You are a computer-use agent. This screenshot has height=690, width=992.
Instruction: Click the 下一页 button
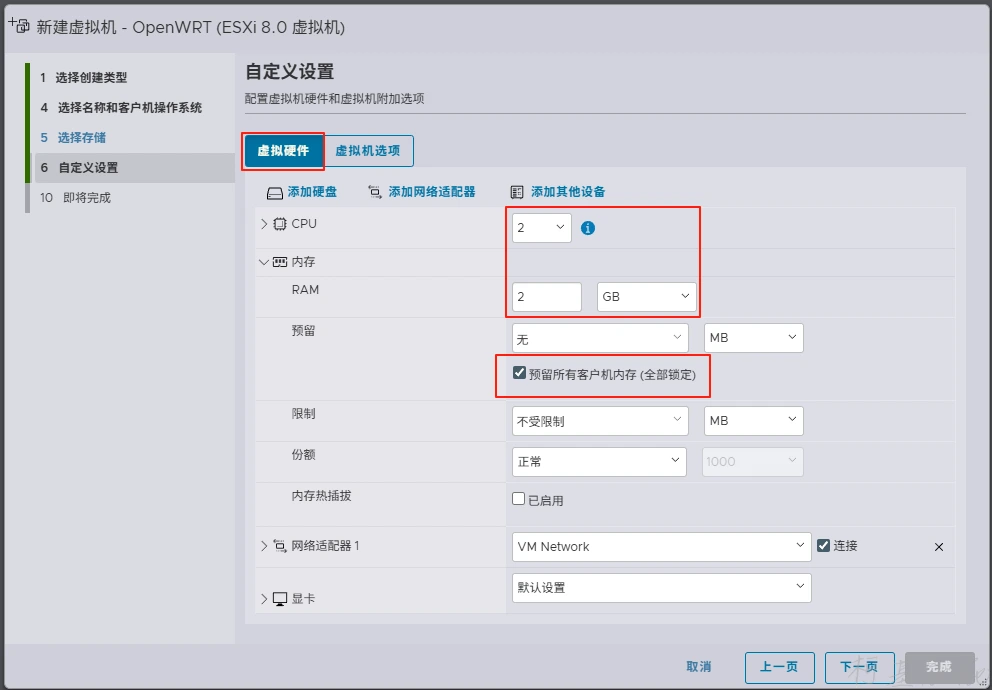860,667
